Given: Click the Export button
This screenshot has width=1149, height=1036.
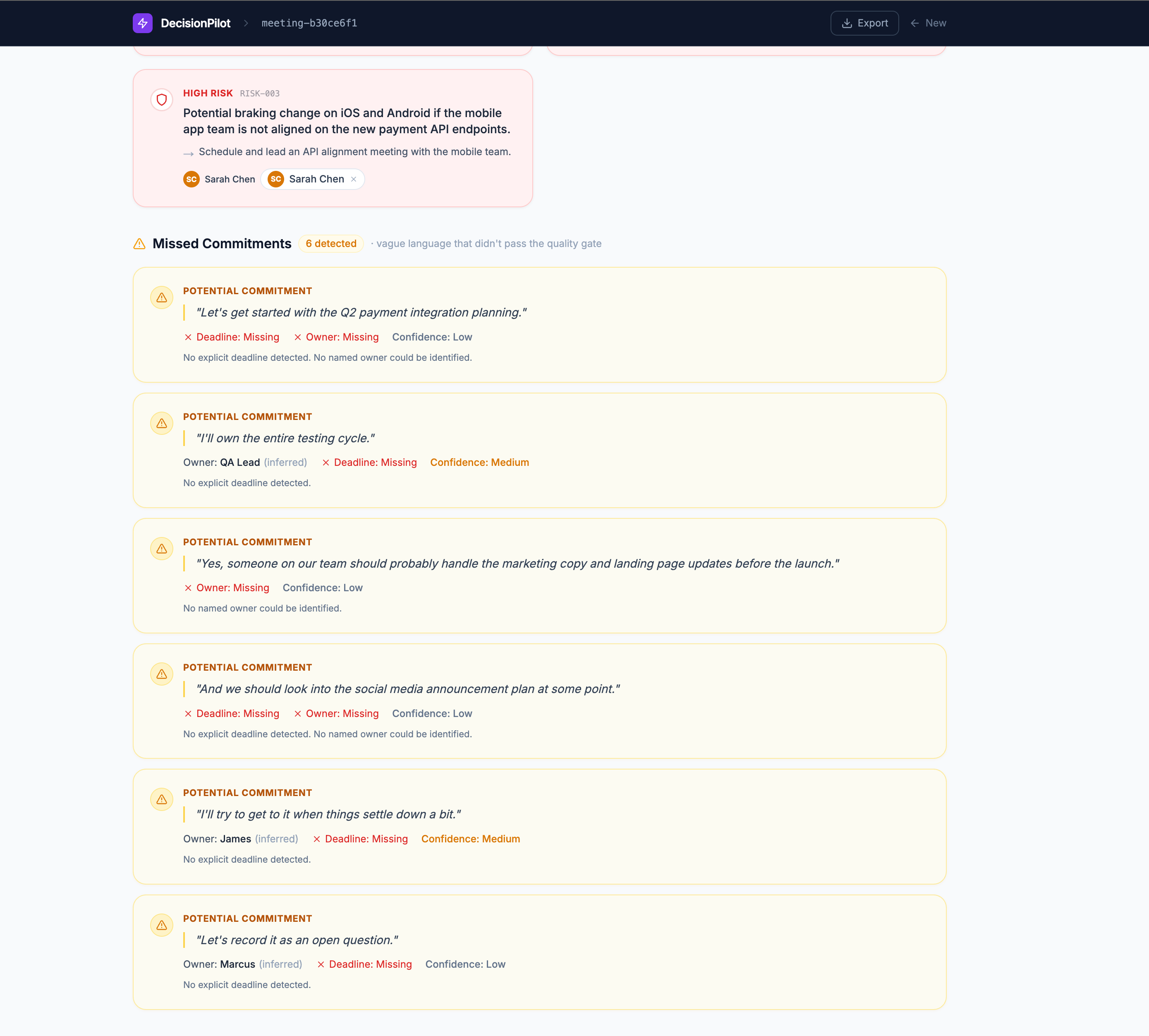Looking at the screenshot, I should tap(864, 23).
